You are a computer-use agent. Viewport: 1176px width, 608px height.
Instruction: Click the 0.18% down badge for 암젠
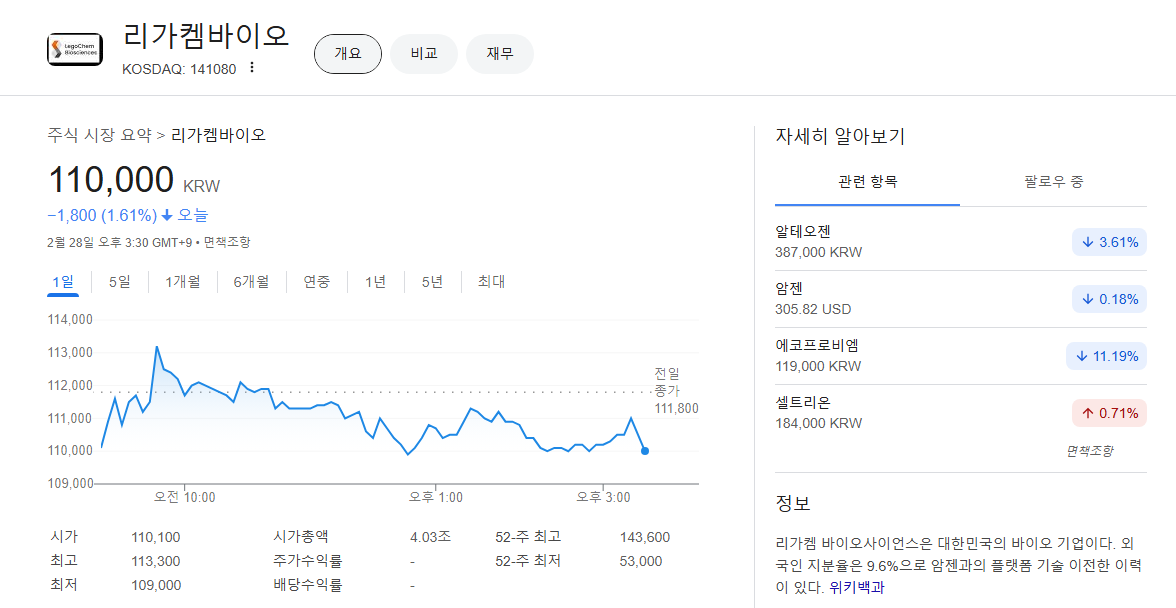click(1109, 299)
